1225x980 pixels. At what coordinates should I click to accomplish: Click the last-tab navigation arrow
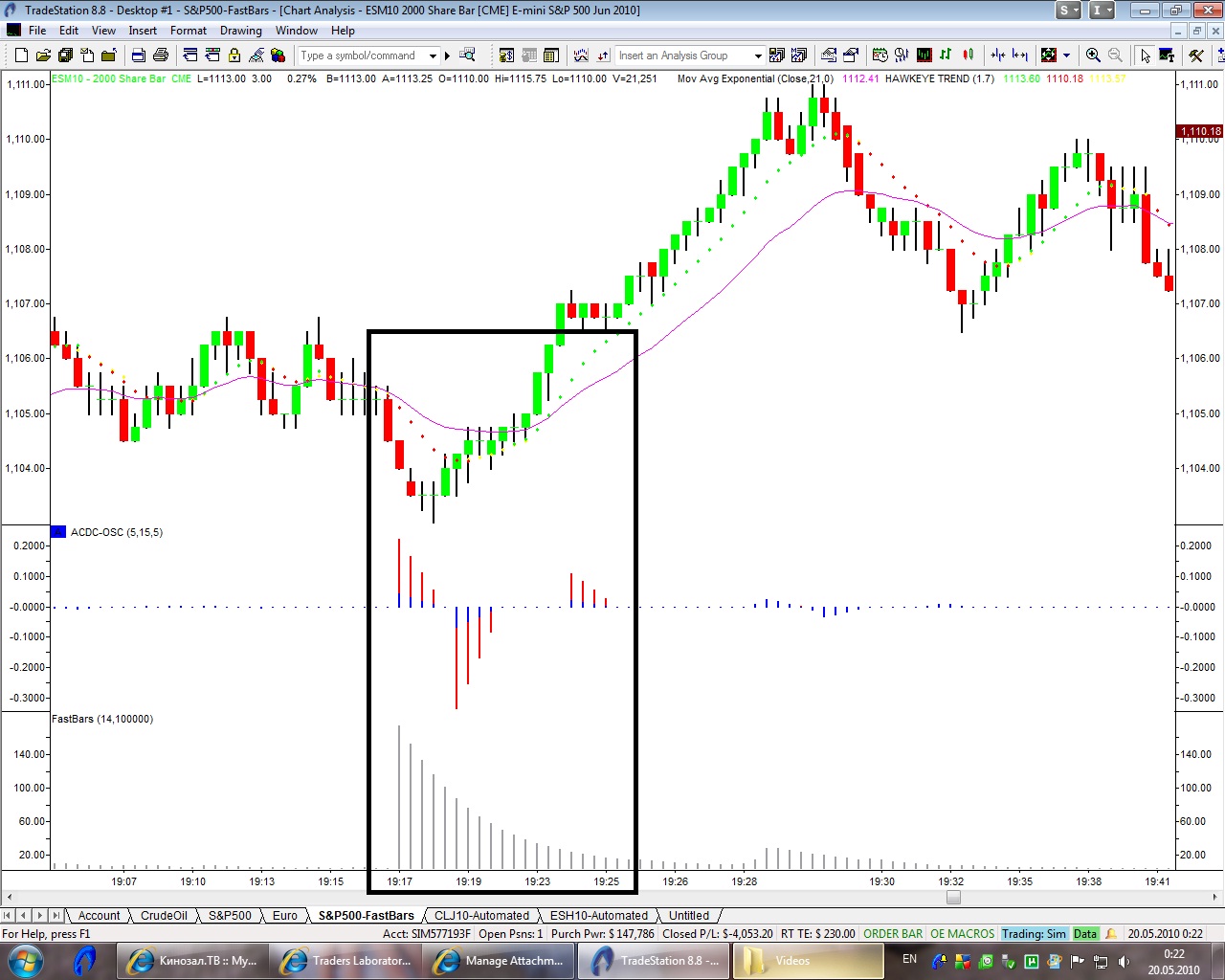pos(56,916)
